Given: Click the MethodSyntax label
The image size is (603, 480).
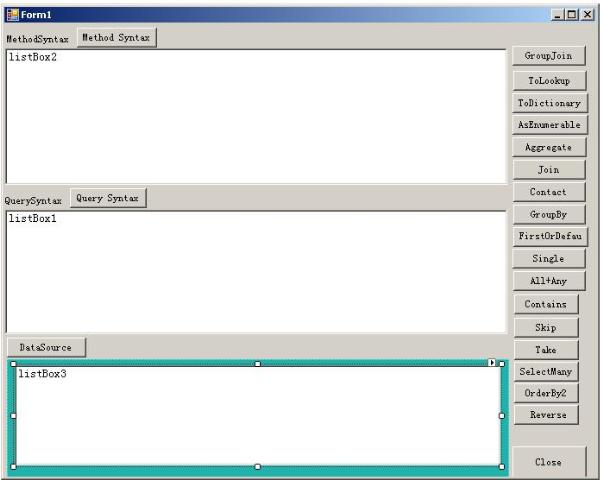Looking at the screenshot, I should tap(37, 39).
